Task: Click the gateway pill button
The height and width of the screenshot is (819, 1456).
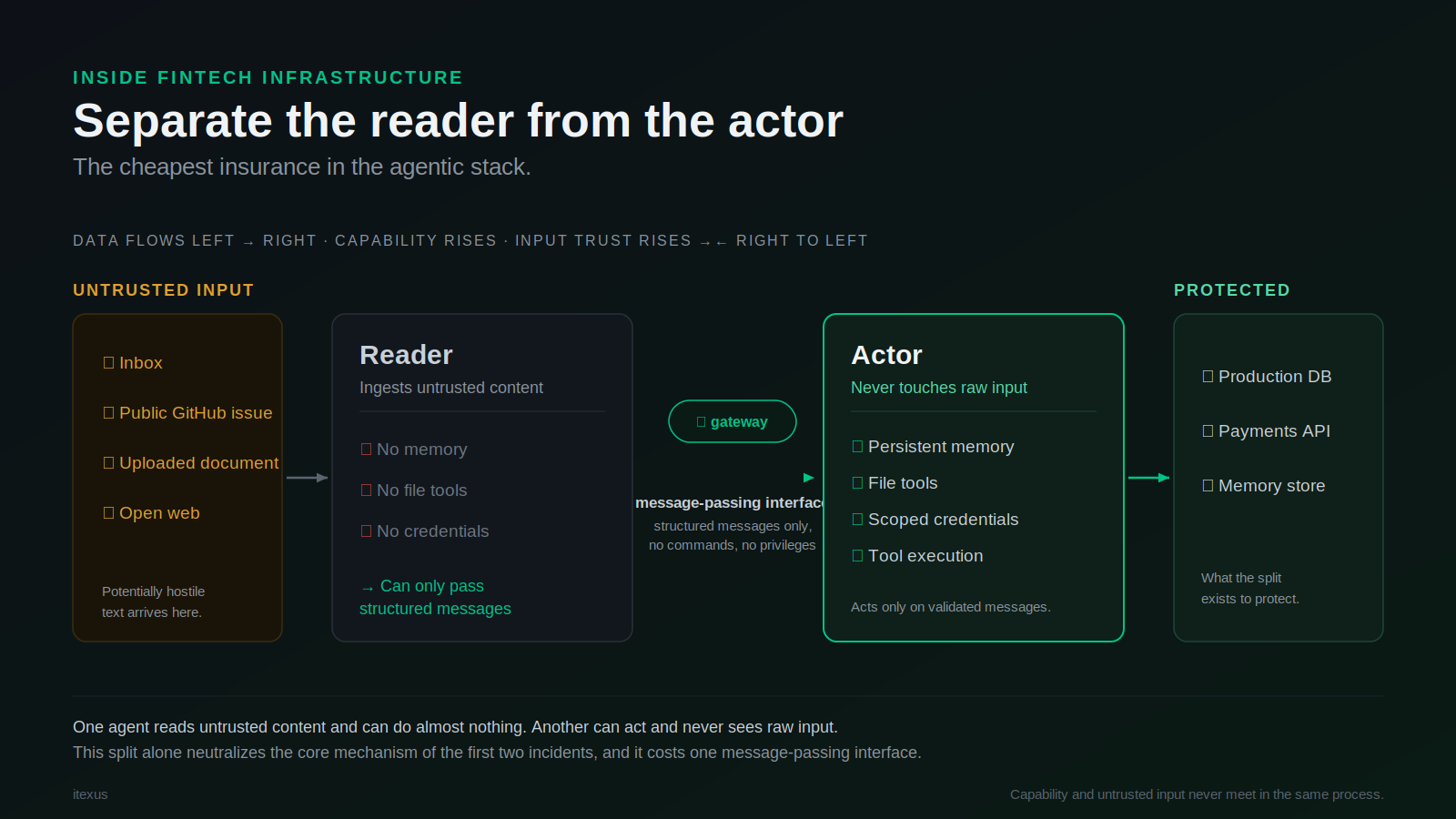Action: click(733, 421)
